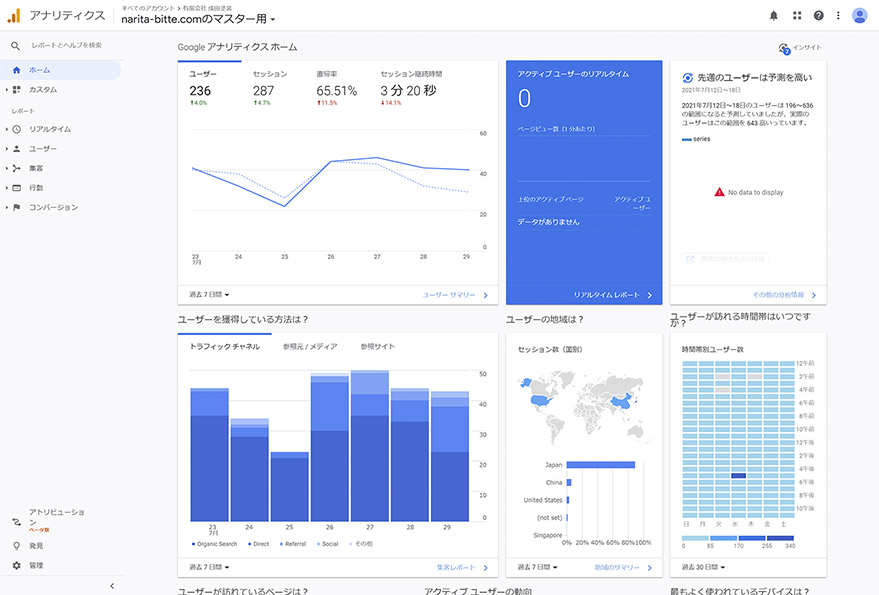Open the notifications bell icon
Screen dimensions: 879x595
point(774,16)
